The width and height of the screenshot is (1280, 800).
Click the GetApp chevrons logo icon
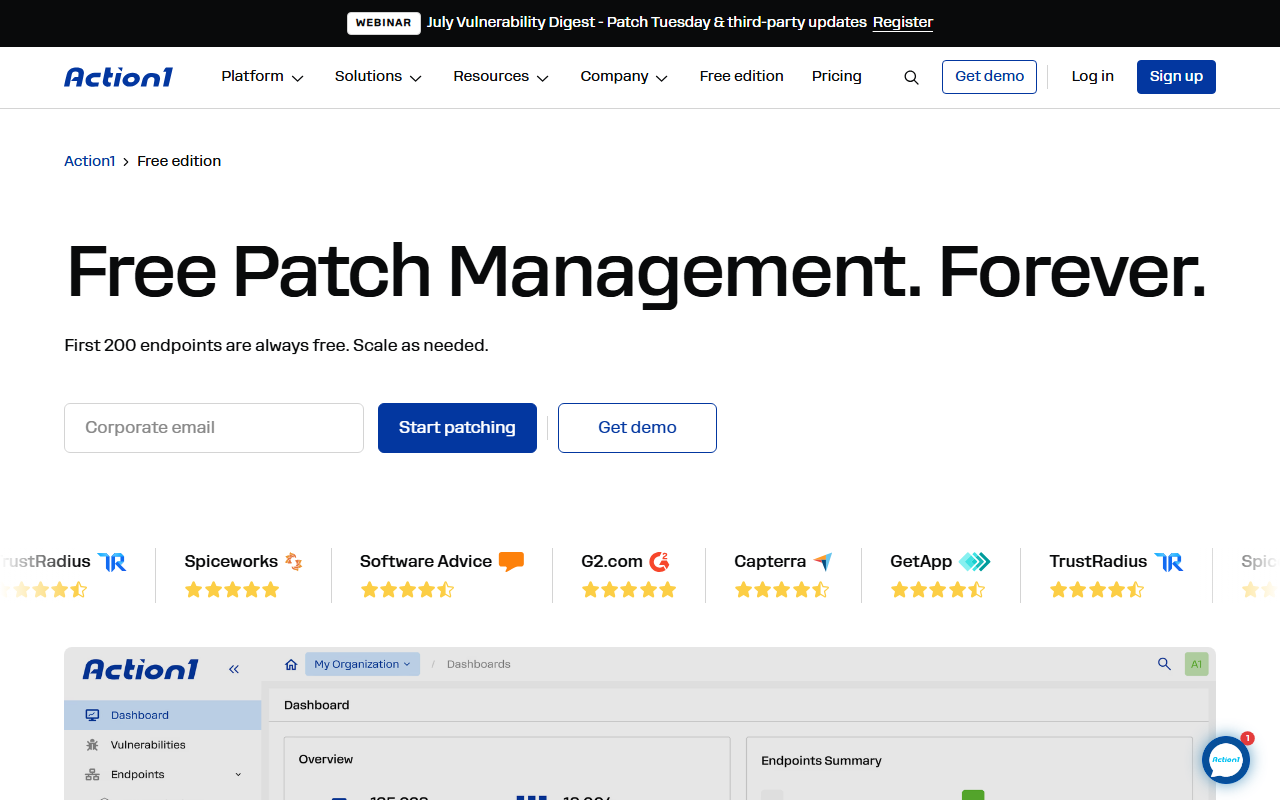pos(974,562)
